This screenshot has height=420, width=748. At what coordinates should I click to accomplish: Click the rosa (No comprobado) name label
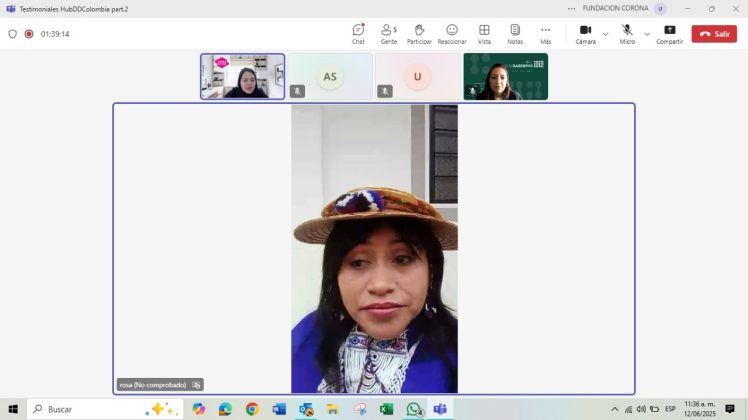[153, 385]
